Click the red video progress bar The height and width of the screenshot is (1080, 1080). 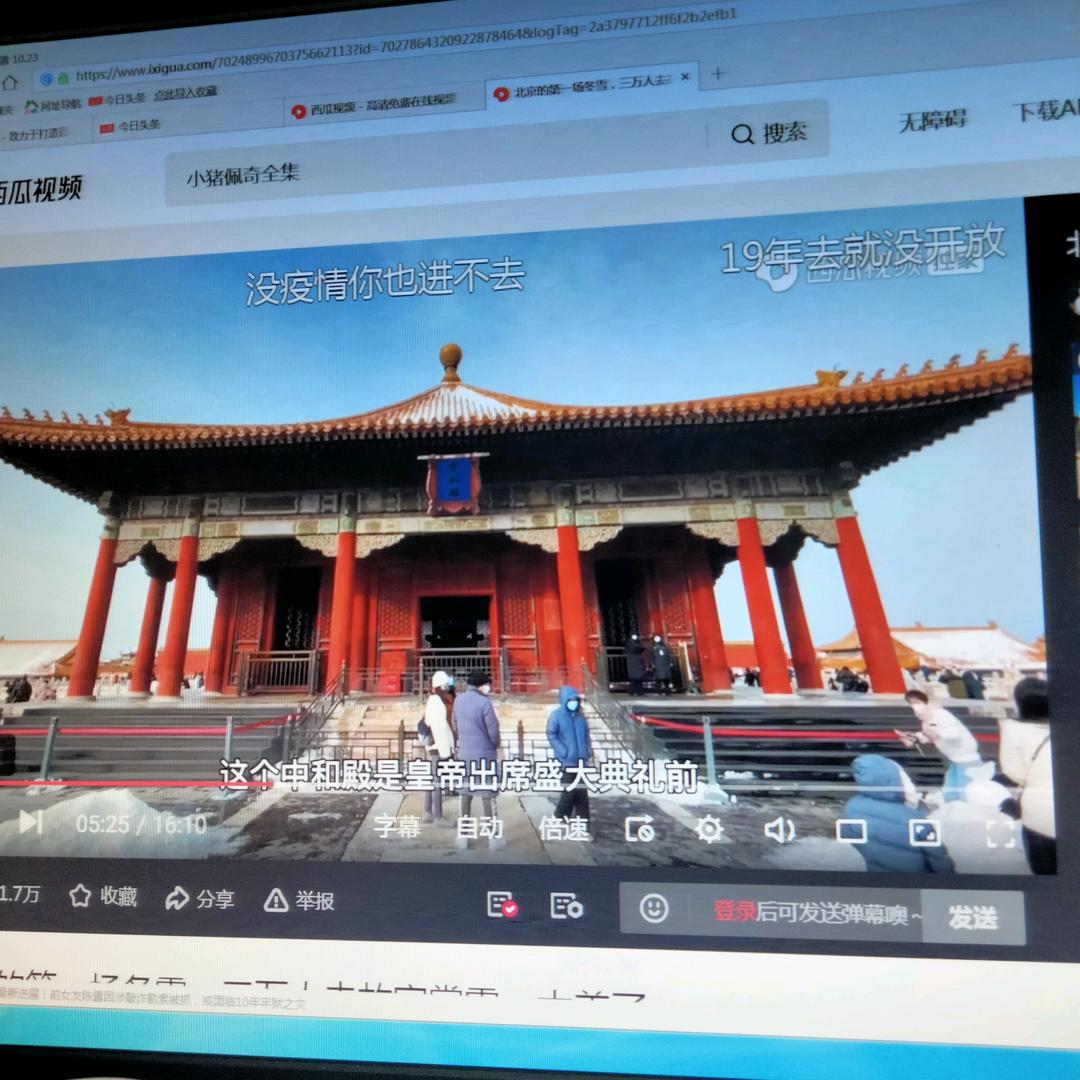coord(130,783)
